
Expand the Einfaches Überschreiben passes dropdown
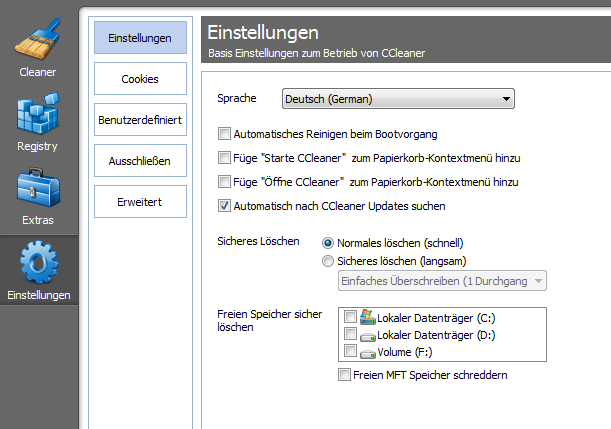(442, 281)
